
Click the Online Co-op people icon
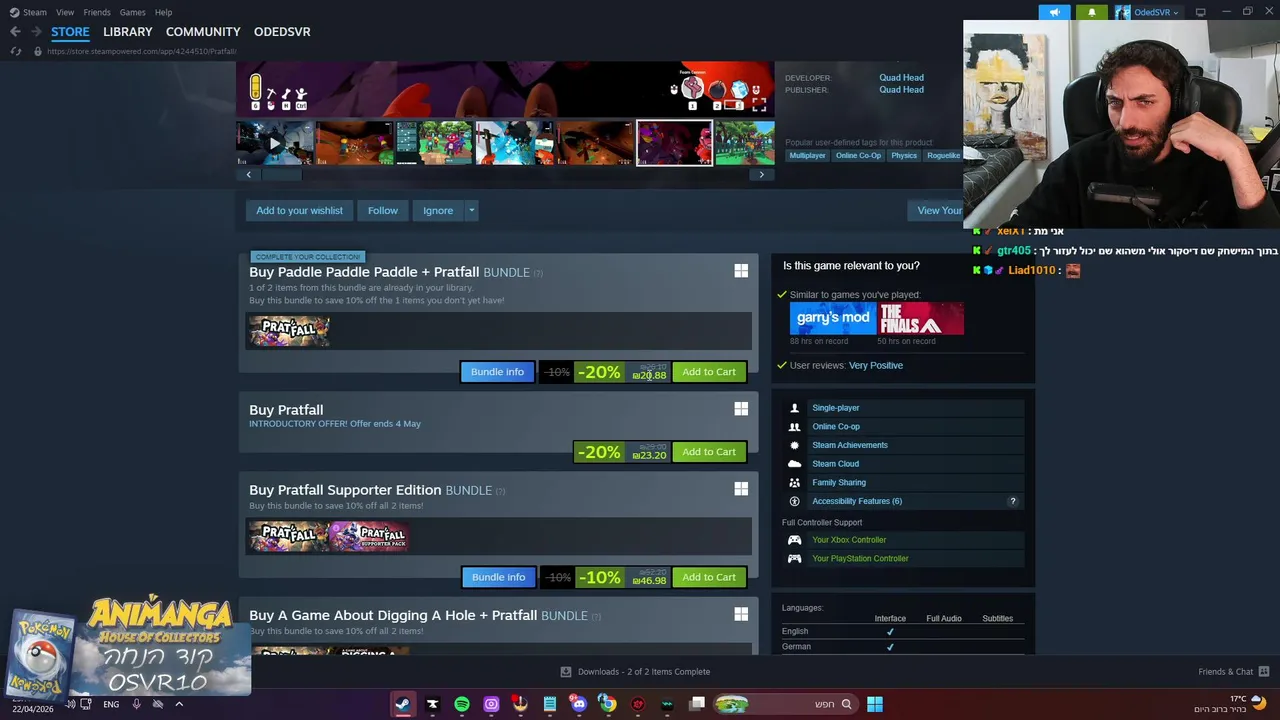pyautogui.click(x=794, y=426)
